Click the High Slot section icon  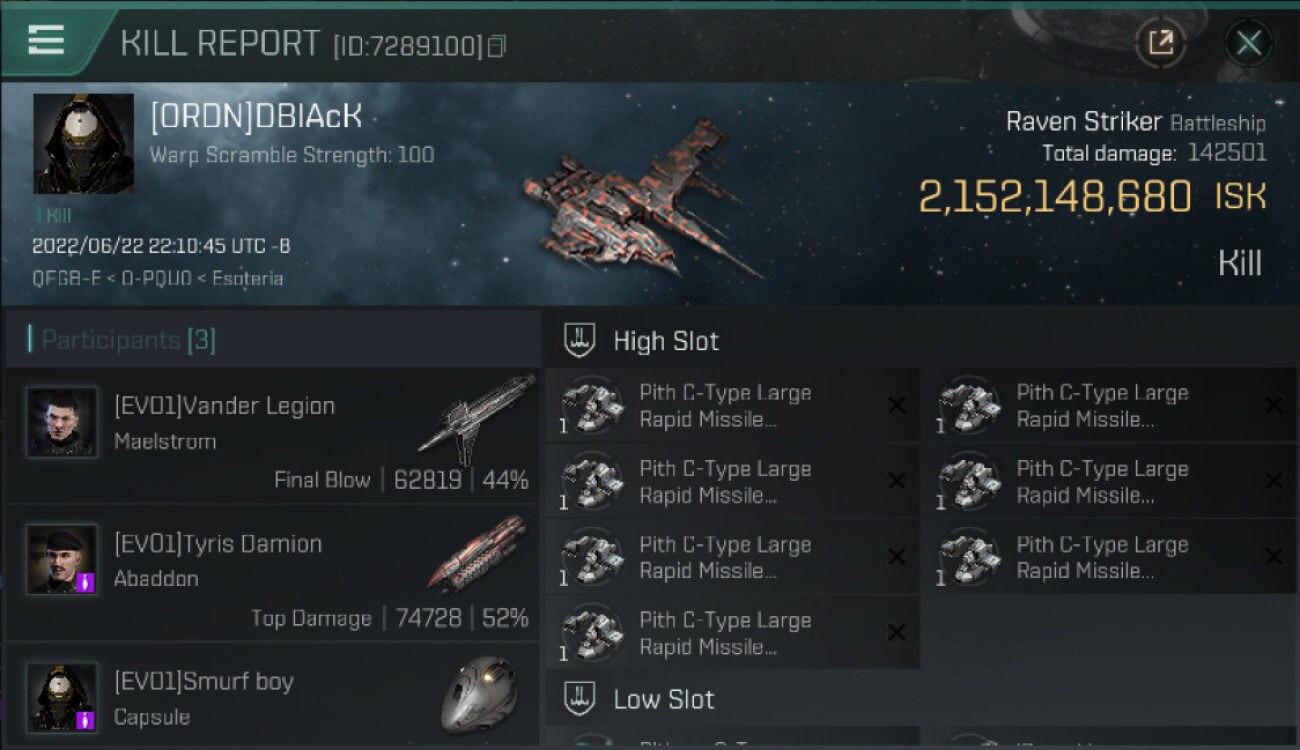click(581, 341)
